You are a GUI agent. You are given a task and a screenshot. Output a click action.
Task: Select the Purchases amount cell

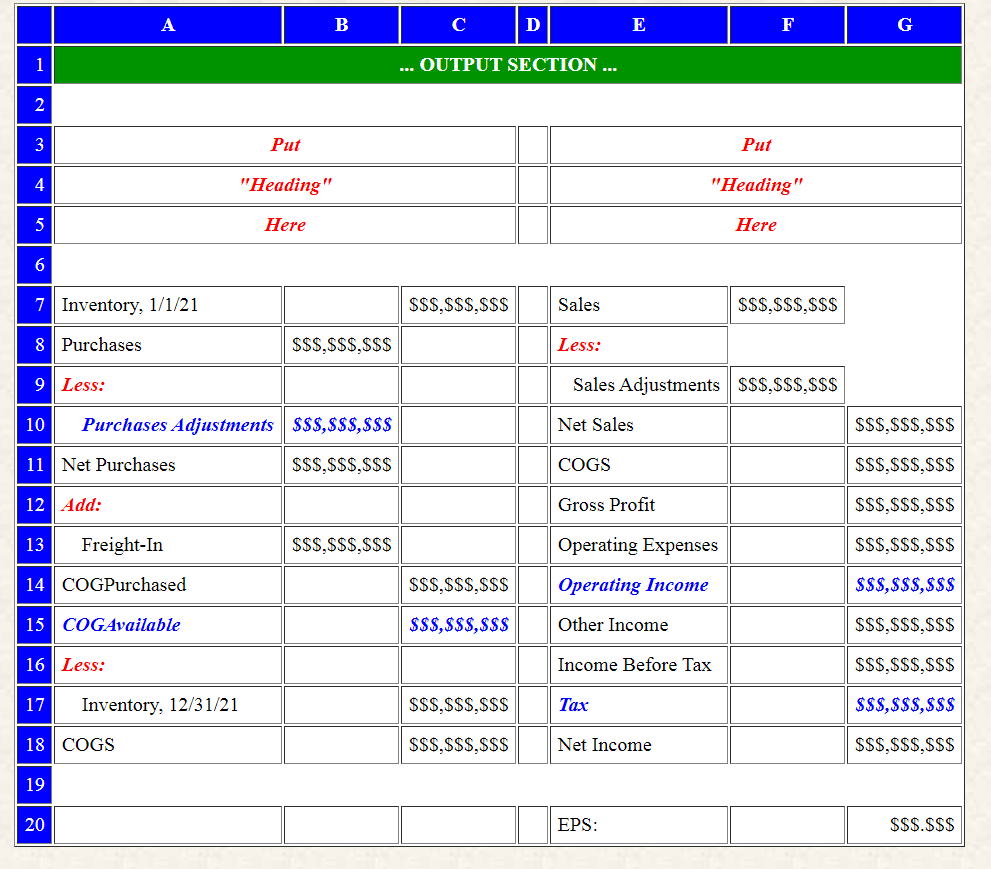340,344
